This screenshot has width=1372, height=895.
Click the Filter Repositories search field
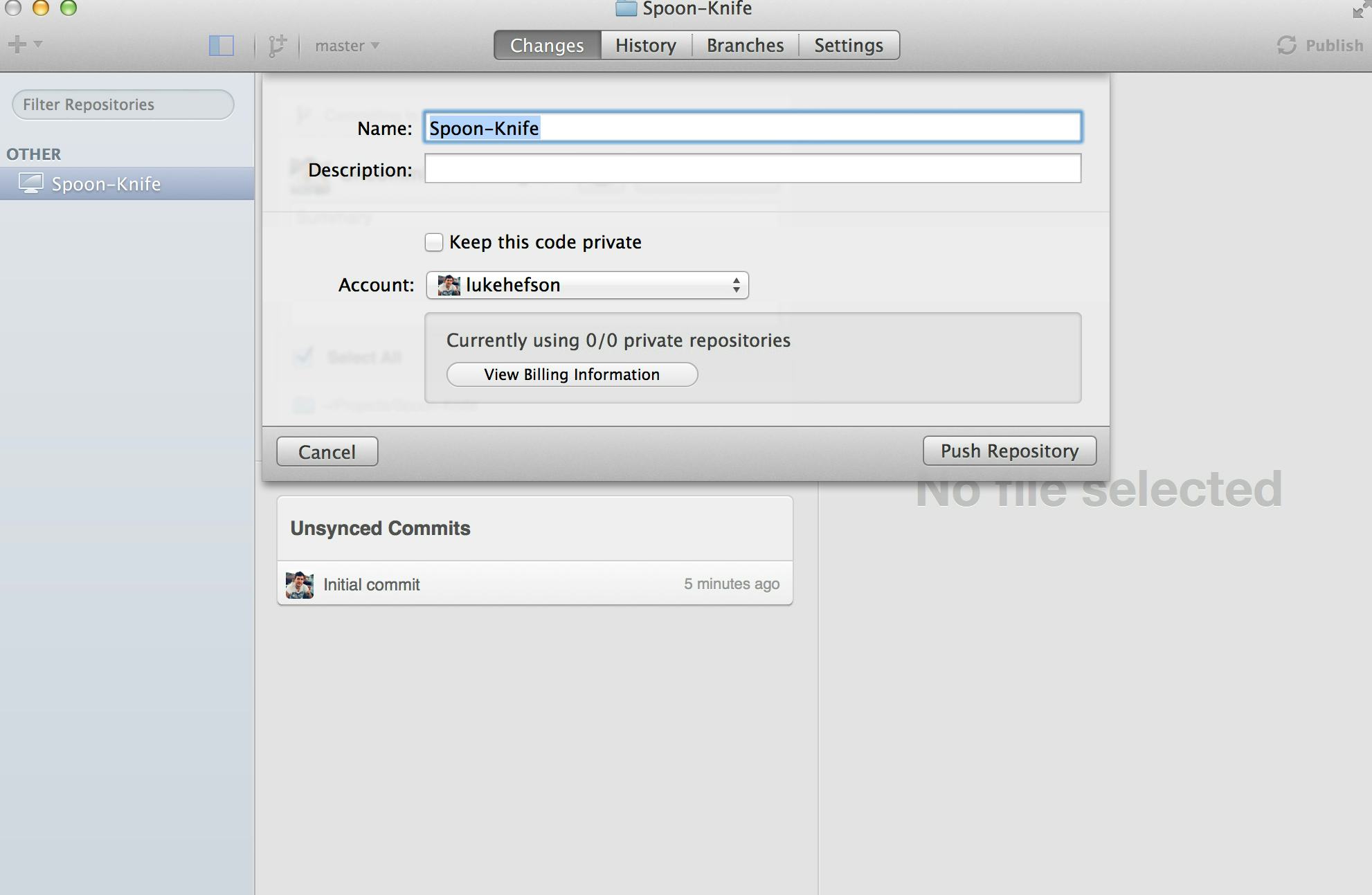pos(123,105)
